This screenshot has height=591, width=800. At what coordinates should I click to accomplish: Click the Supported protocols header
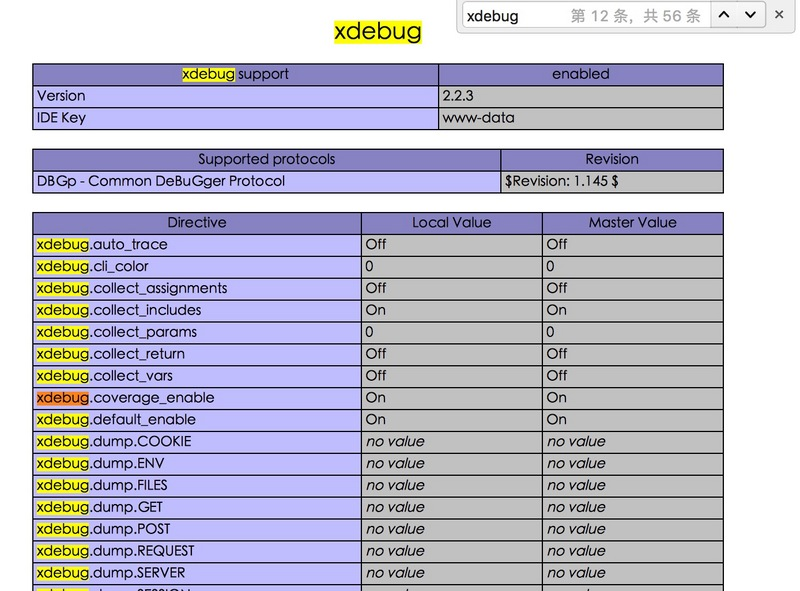point(266,160)
